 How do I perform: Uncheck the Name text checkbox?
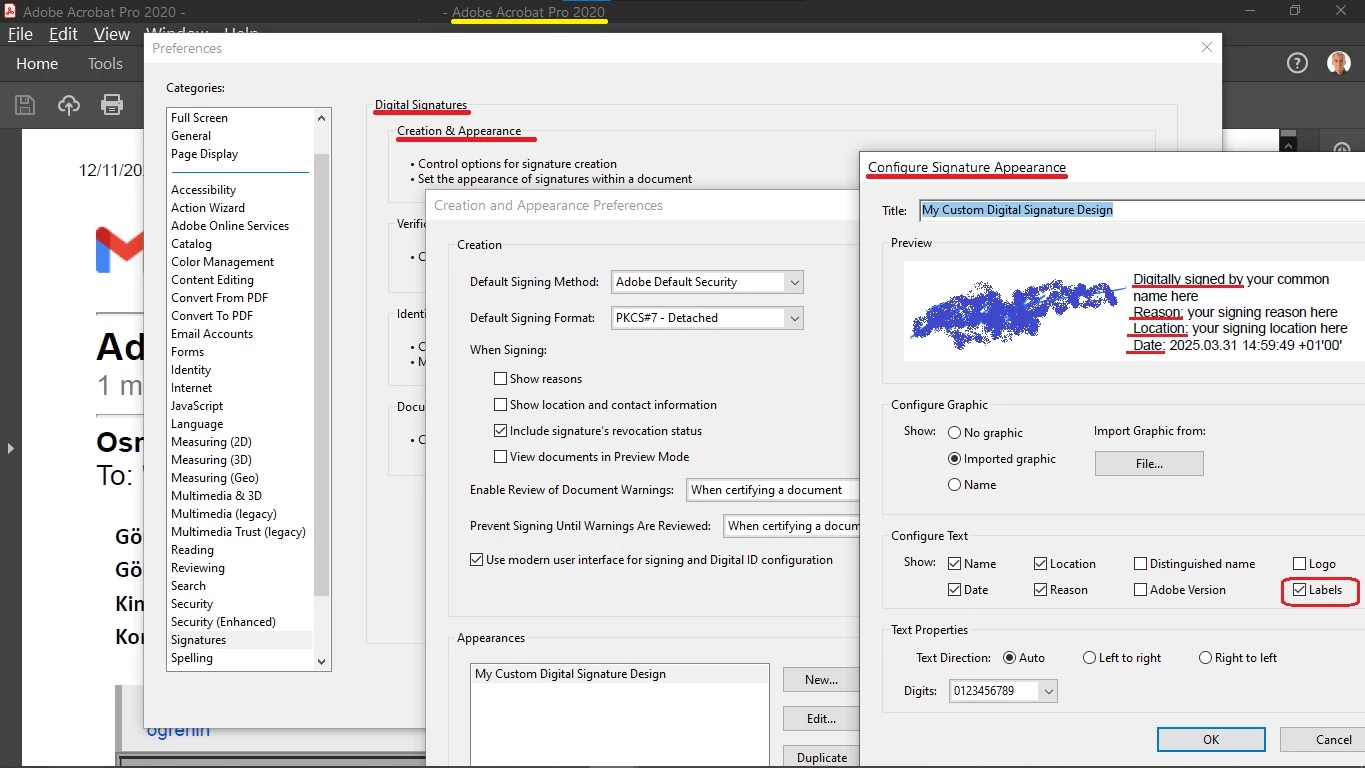(954, 564)
